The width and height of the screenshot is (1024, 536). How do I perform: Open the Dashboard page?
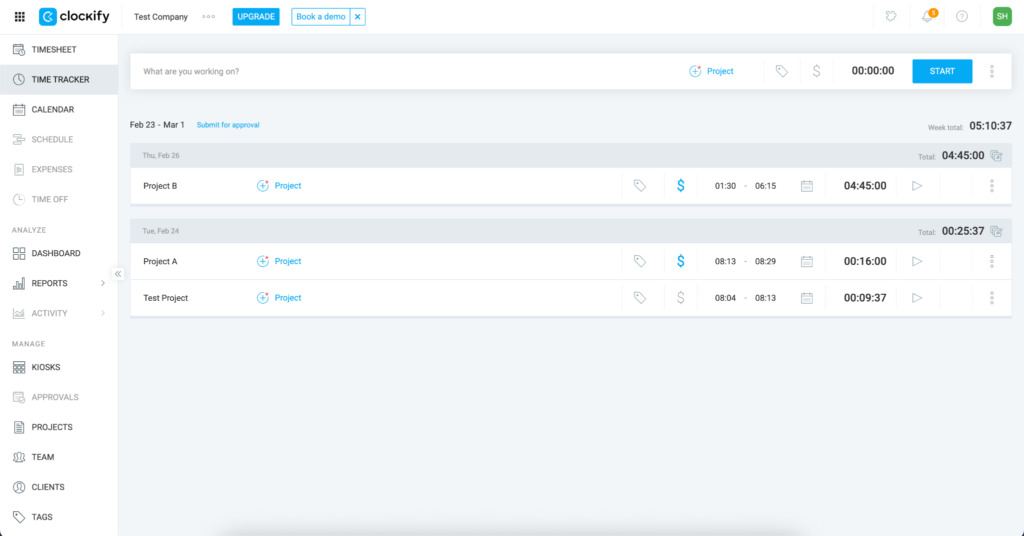click(59, 253)
